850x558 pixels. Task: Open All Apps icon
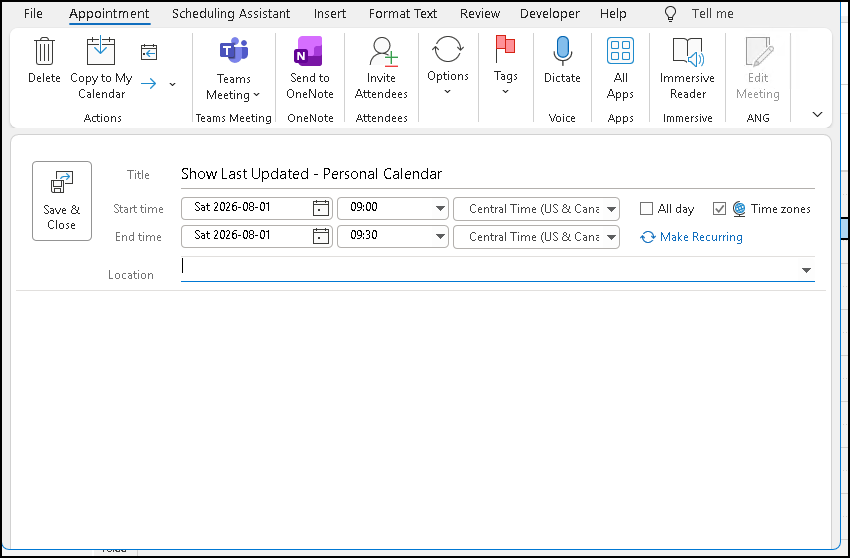[x=620, y=52]
